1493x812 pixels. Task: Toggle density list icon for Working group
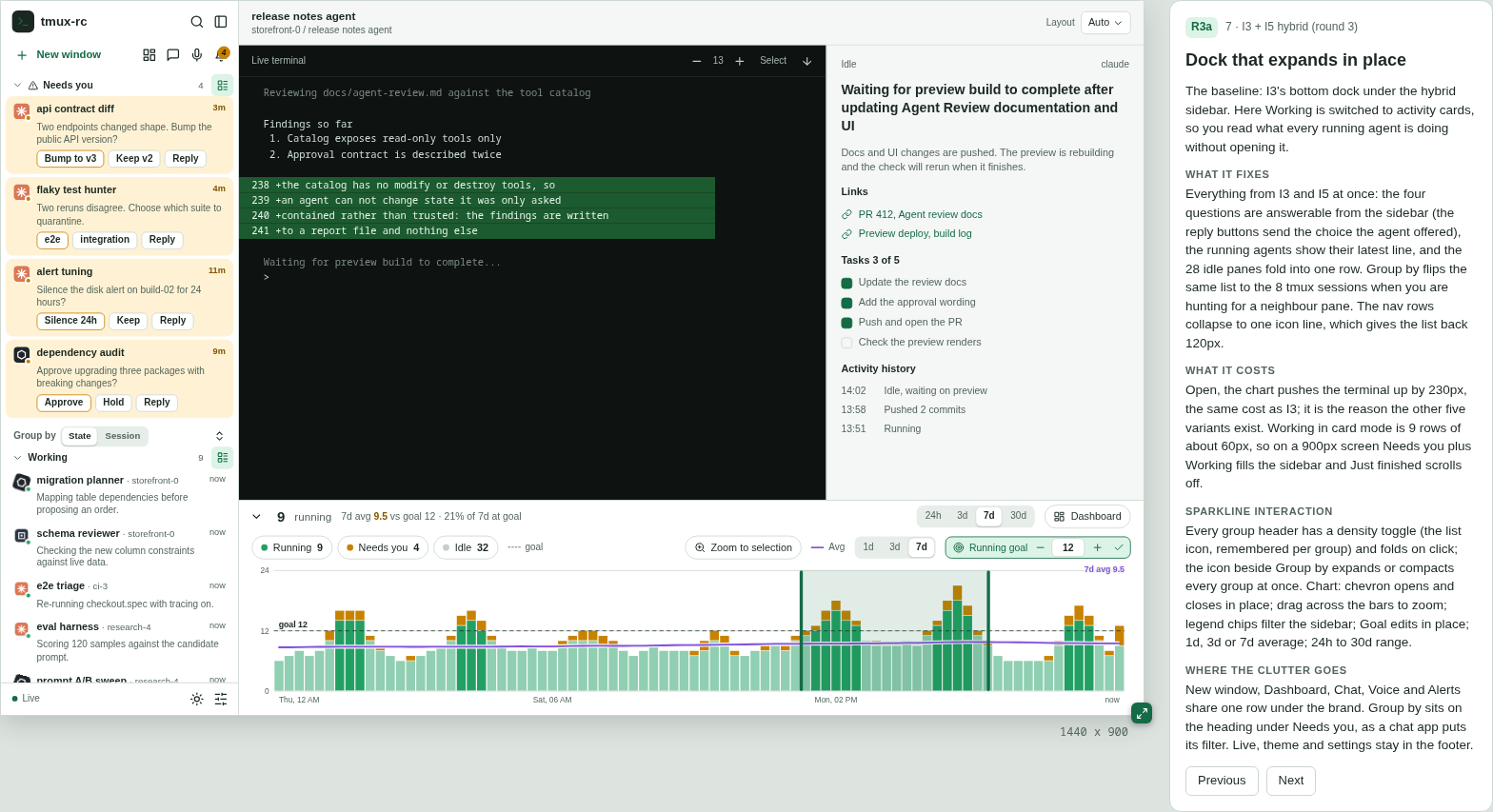click(222, 458)
